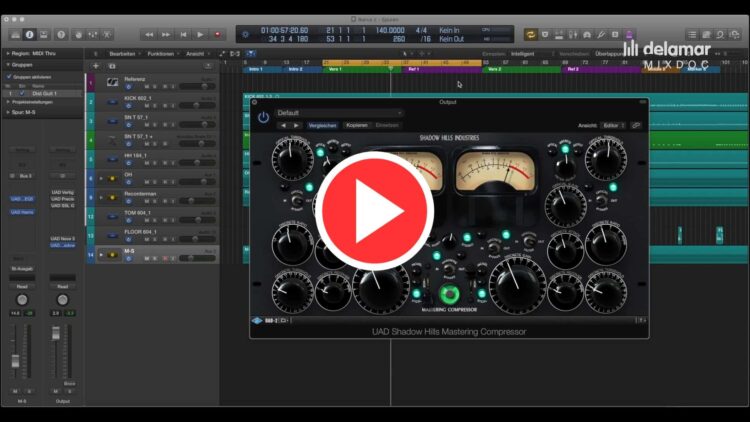Click the Intro 1 arrangement marker
This screenshot has width=750, height=422.
(262, 69)
